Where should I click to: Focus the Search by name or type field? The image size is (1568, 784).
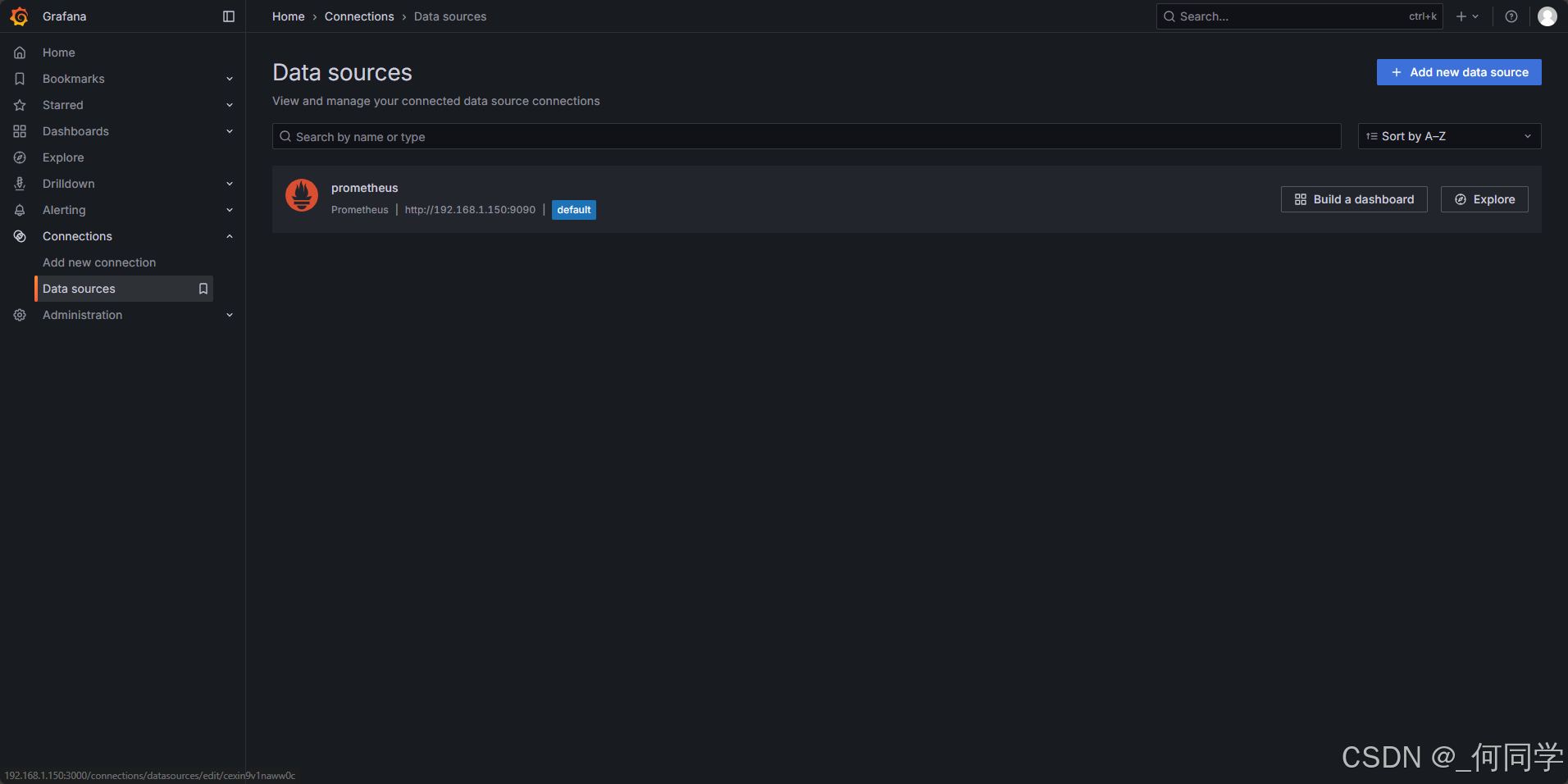pyautogui.click(x=807, y=136)
